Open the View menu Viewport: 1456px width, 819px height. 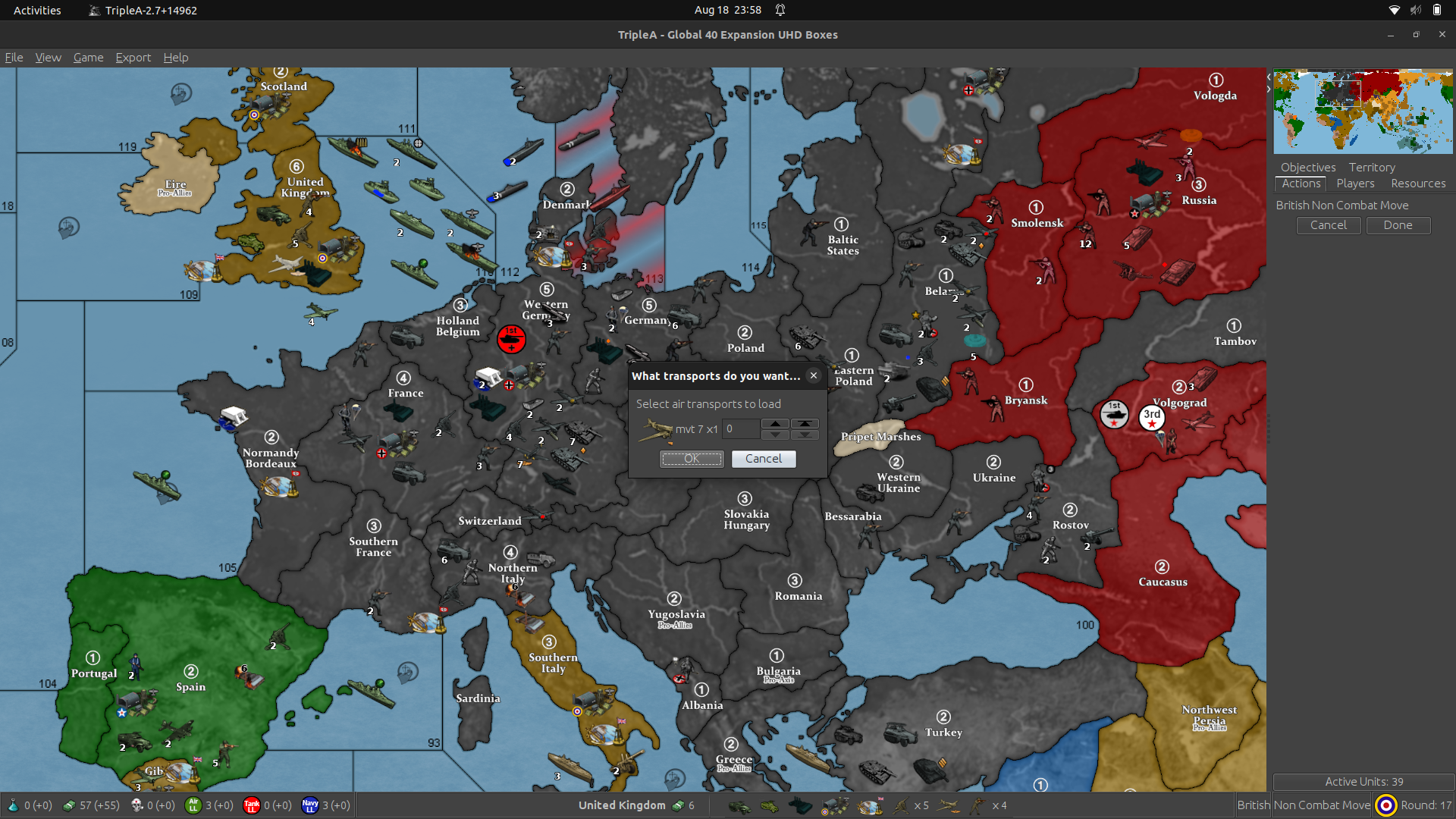point(48,58)
